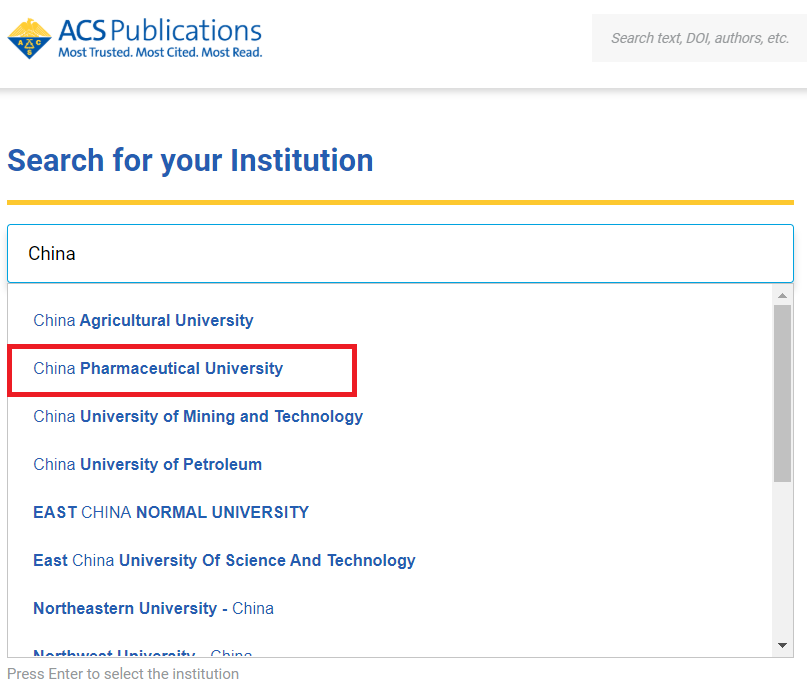
Task: Click the 'Press Enter to select' hint text
Action: 123,674
